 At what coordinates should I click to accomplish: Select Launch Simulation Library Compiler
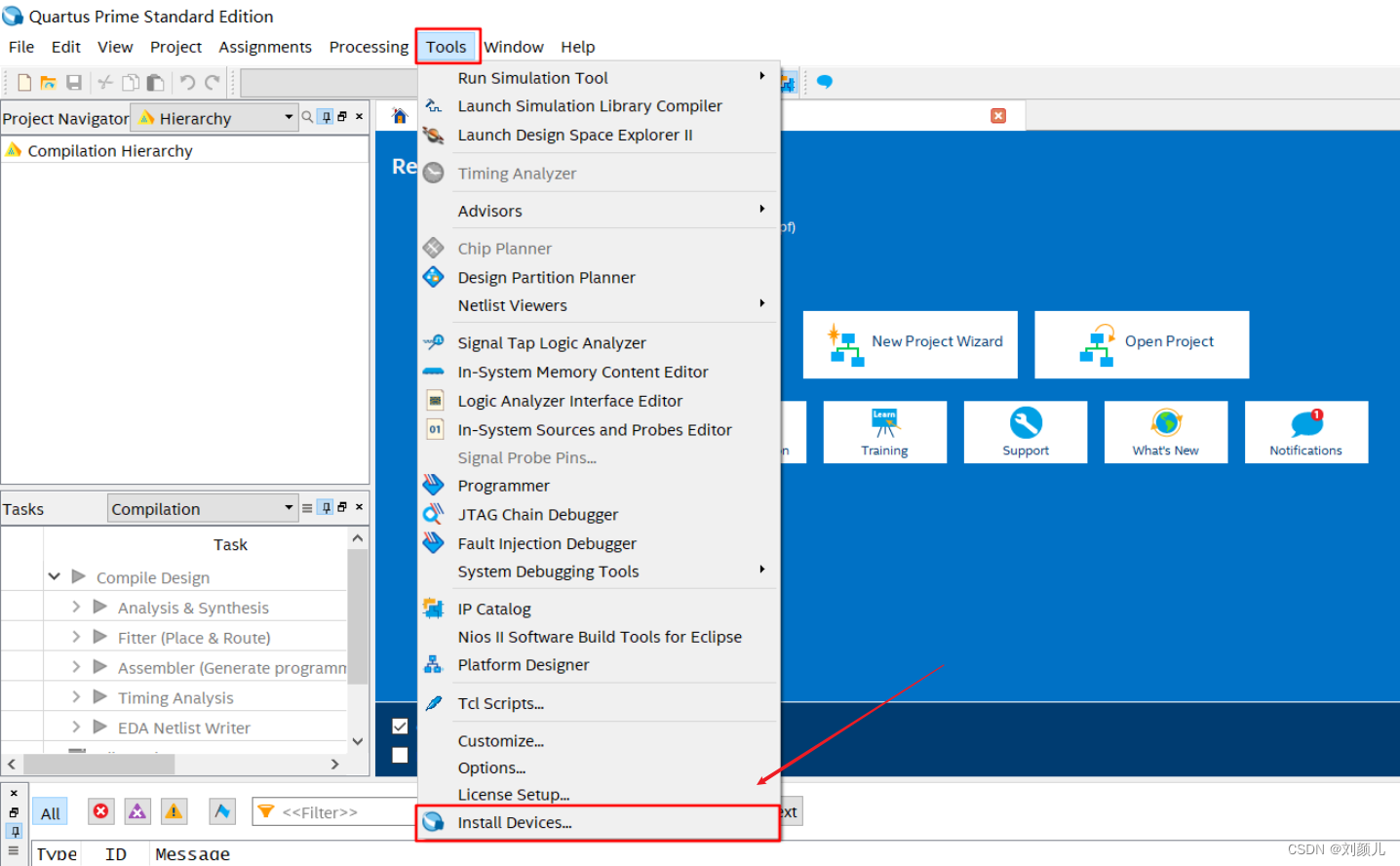click(599, 106)
